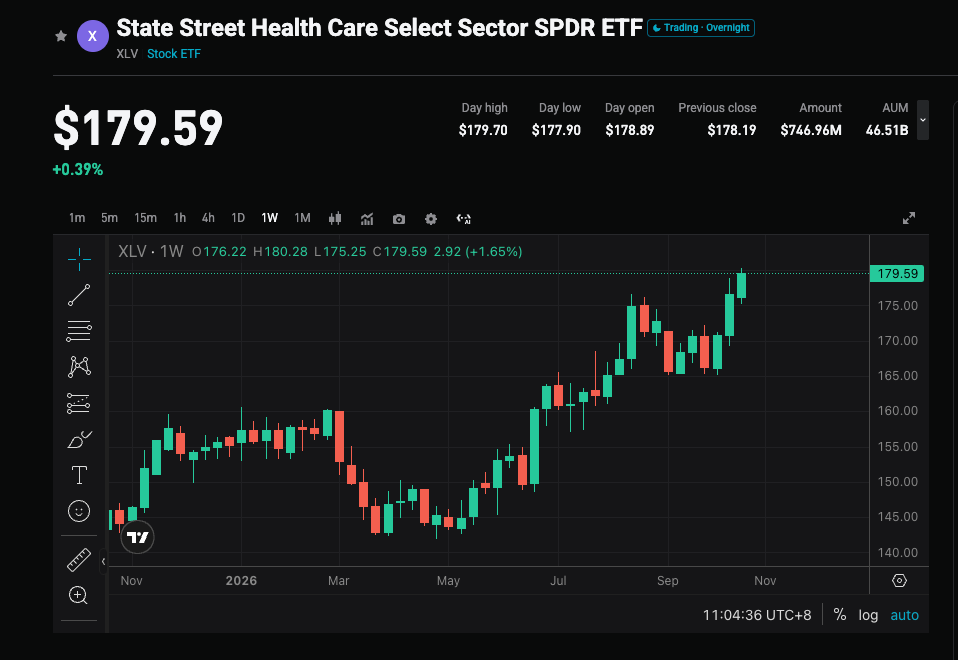Open the candlestick chart type selector

pos(335,219)
